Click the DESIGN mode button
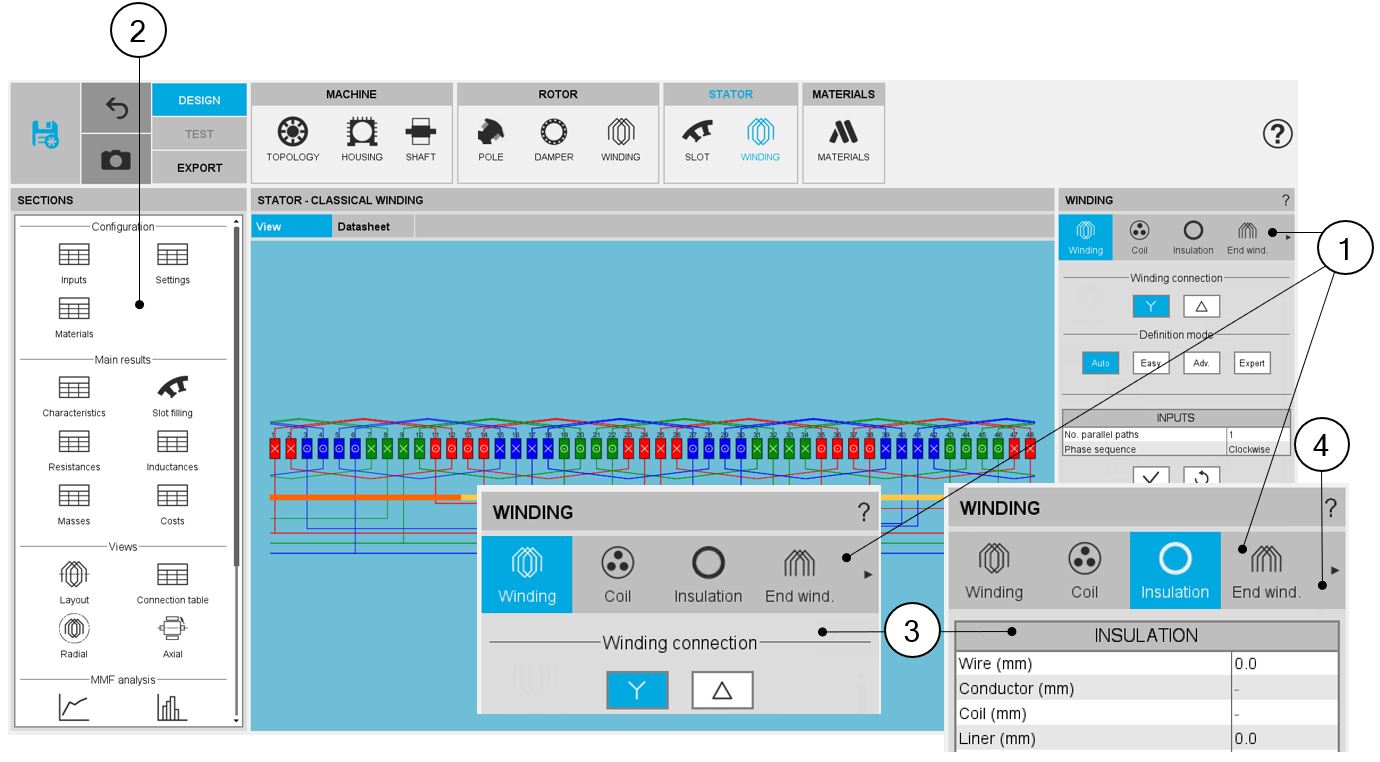The width and height of the screenshot is (1380, 762). tap(199, 100)
